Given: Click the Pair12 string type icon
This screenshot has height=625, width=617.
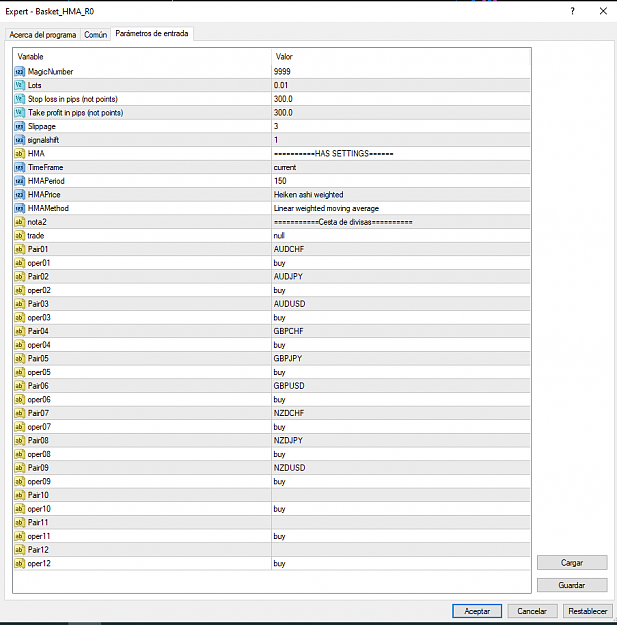Looking at the screenshot, I should point(20,550).
